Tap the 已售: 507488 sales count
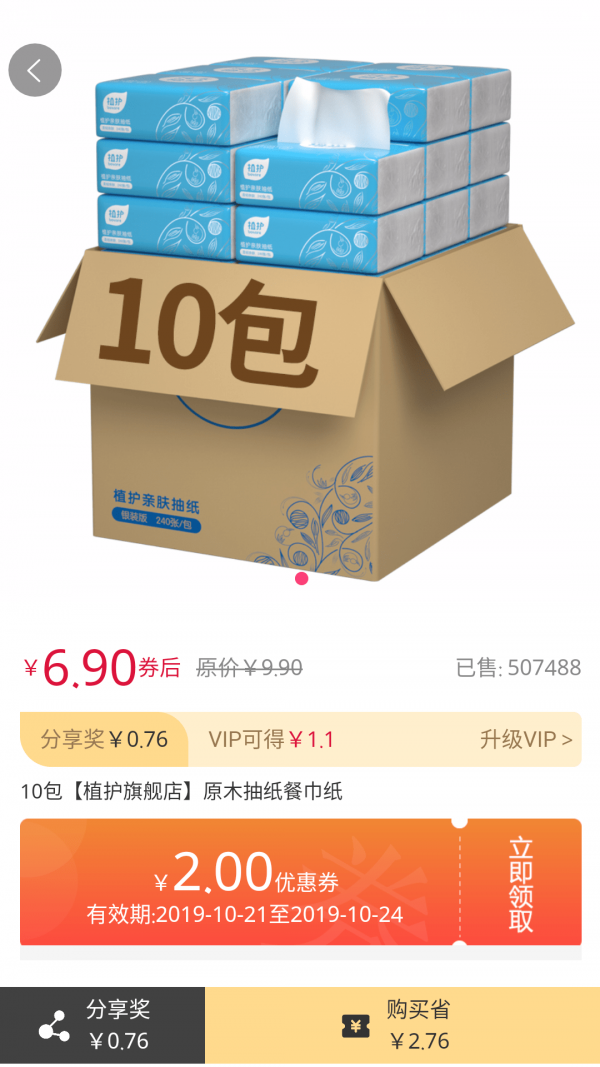Viewport: 600px width, 1067px height. [518, 668]
